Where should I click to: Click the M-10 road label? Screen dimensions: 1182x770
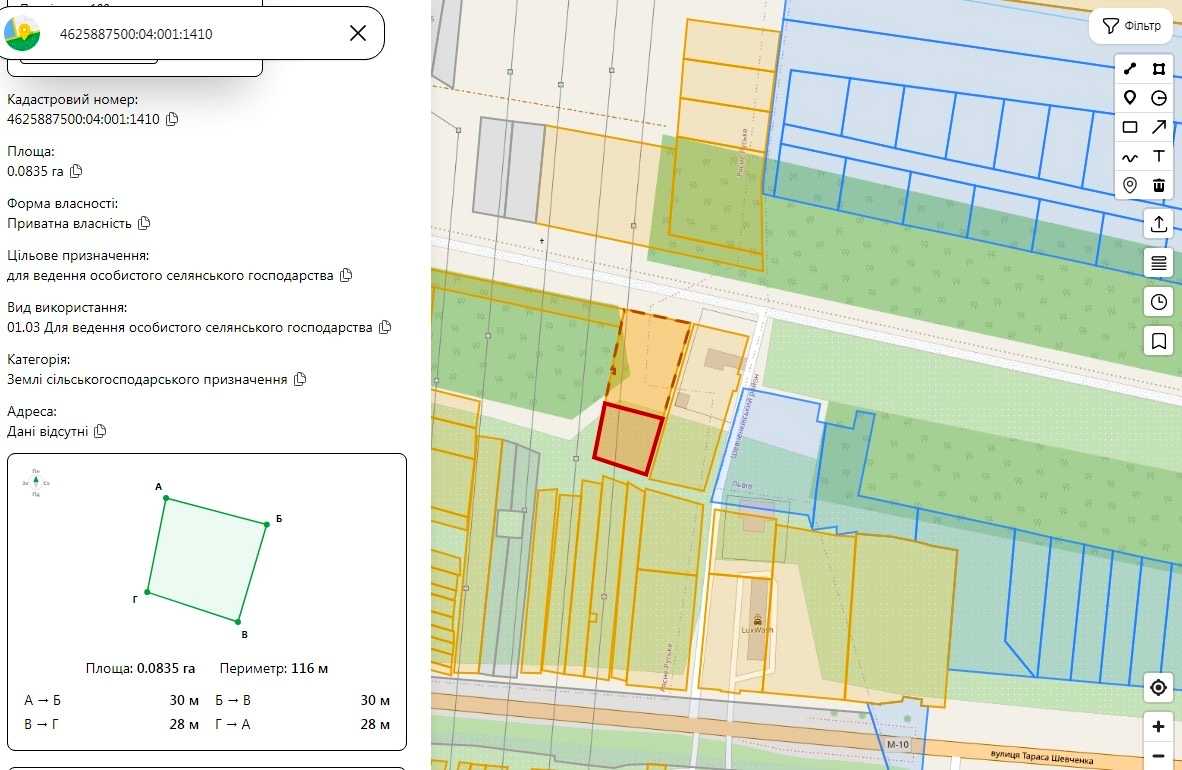898,745
